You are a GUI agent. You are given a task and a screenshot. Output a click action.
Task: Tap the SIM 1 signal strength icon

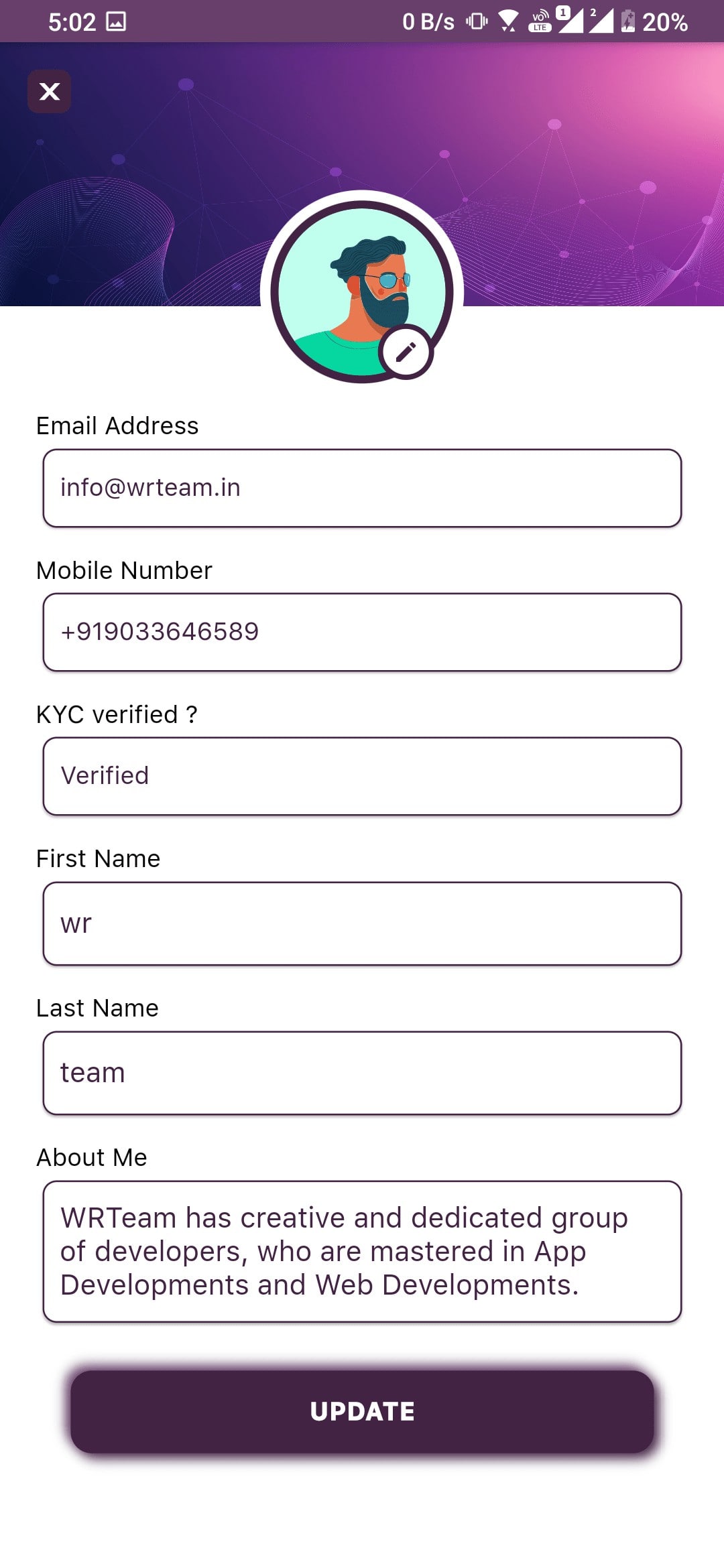click(570, 20)
